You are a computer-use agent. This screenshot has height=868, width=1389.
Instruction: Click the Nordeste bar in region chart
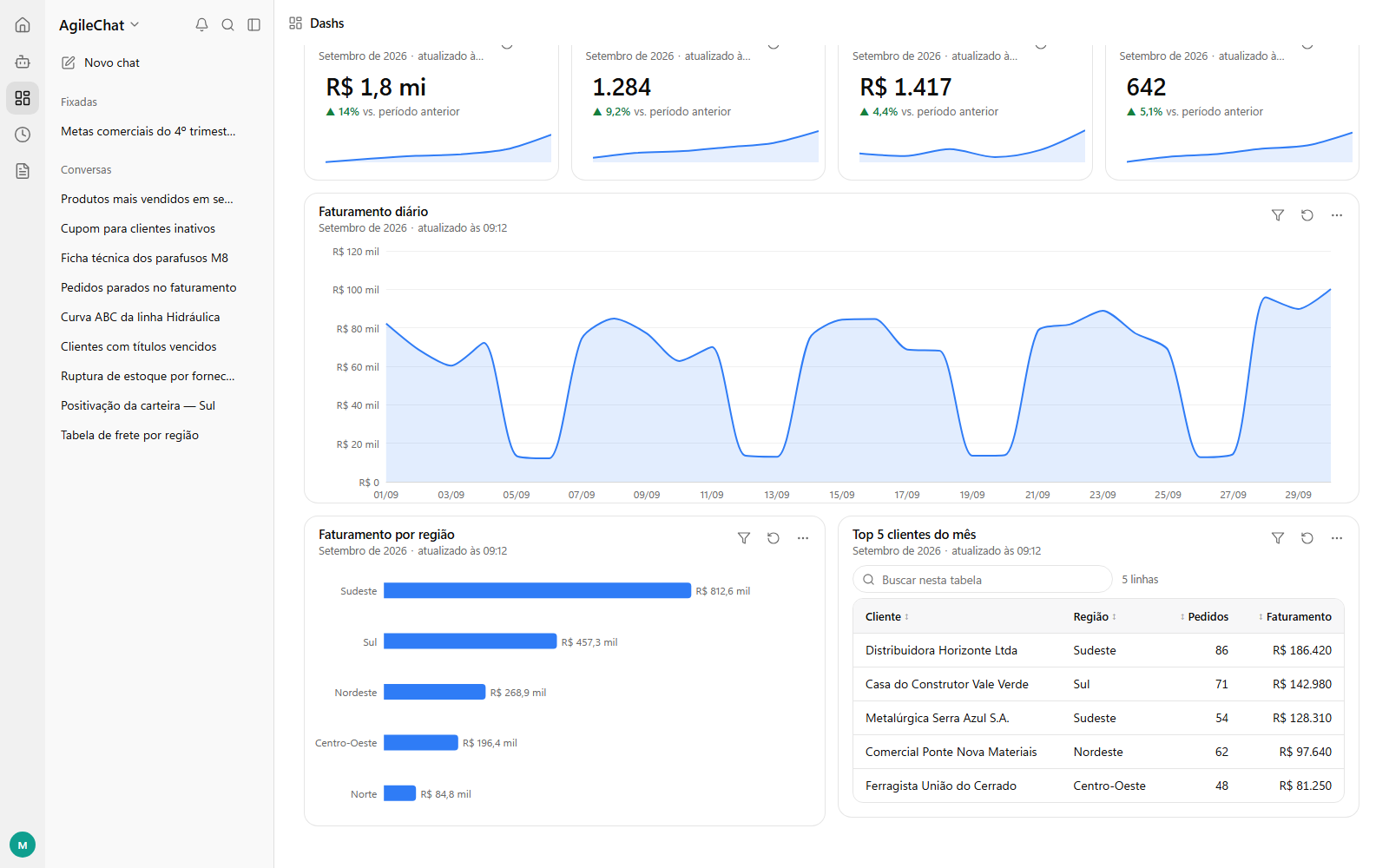[x=435, y=692]
